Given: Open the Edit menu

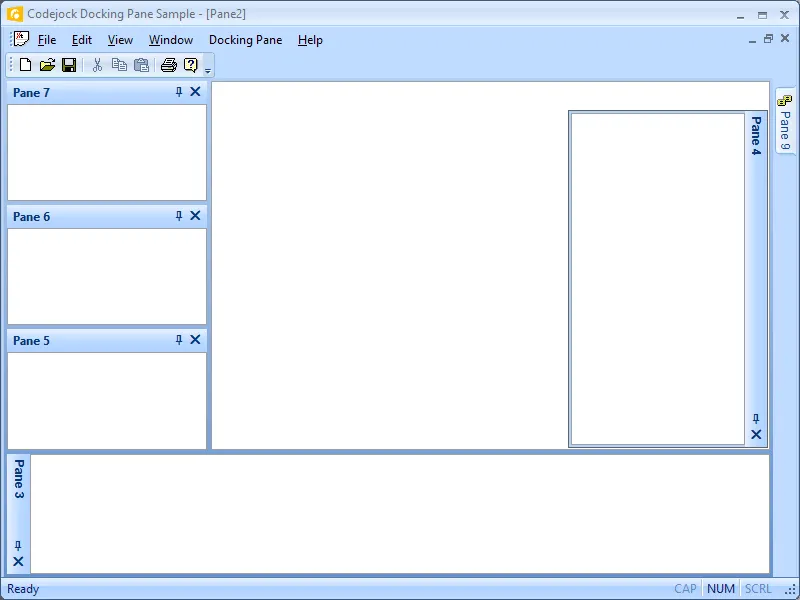Looking at the screenshot, I should [x=82, y=40].
